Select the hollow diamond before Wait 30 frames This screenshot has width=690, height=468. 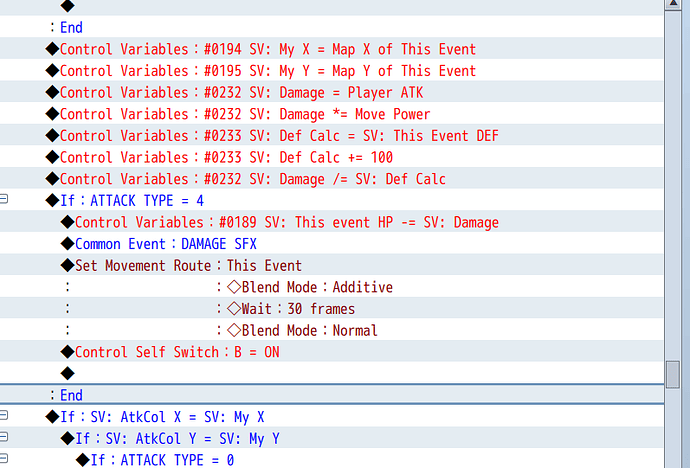(x=234, y=309)
